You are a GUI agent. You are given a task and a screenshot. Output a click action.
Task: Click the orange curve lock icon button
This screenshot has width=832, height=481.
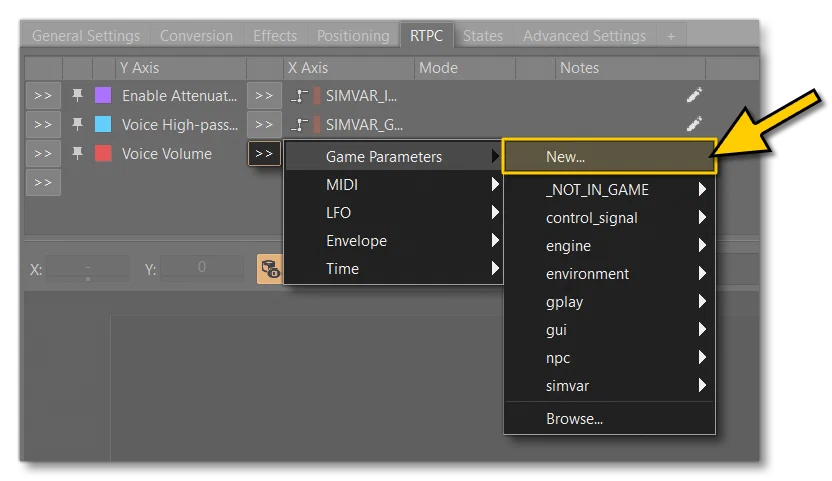click(x=270, y=269)
